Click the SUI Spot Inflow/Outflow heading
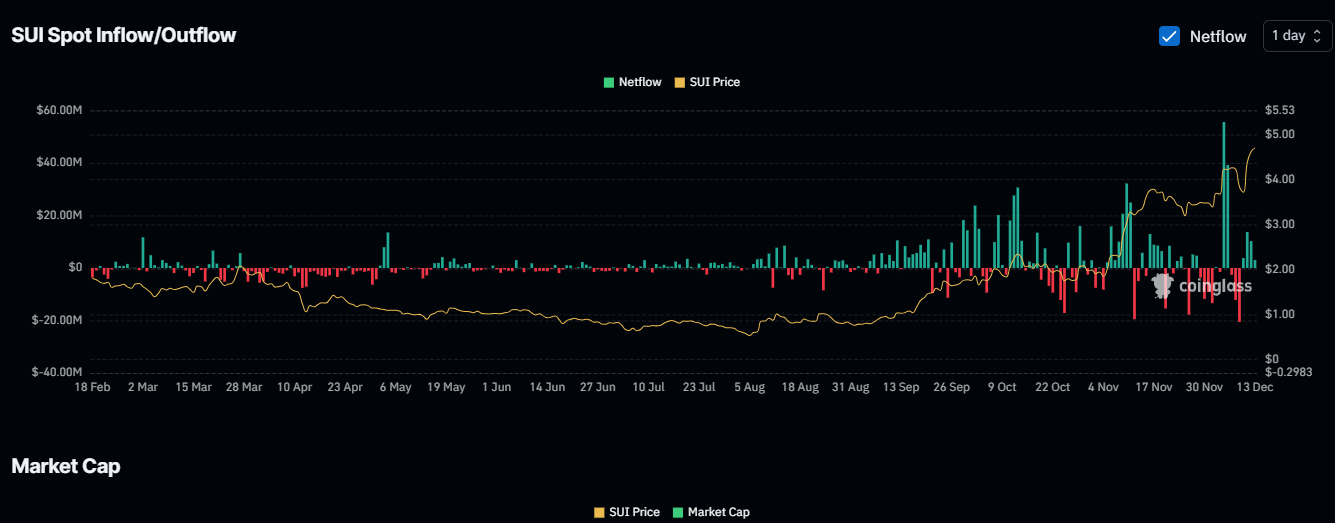The height and width of the screenshot is (523, 1335). 123,36
